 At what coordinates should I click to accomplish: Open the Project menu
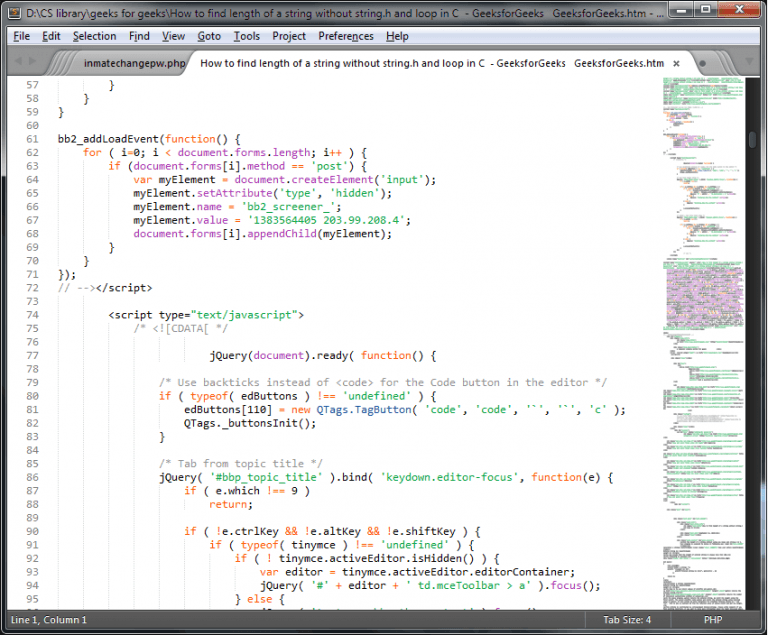289,36
